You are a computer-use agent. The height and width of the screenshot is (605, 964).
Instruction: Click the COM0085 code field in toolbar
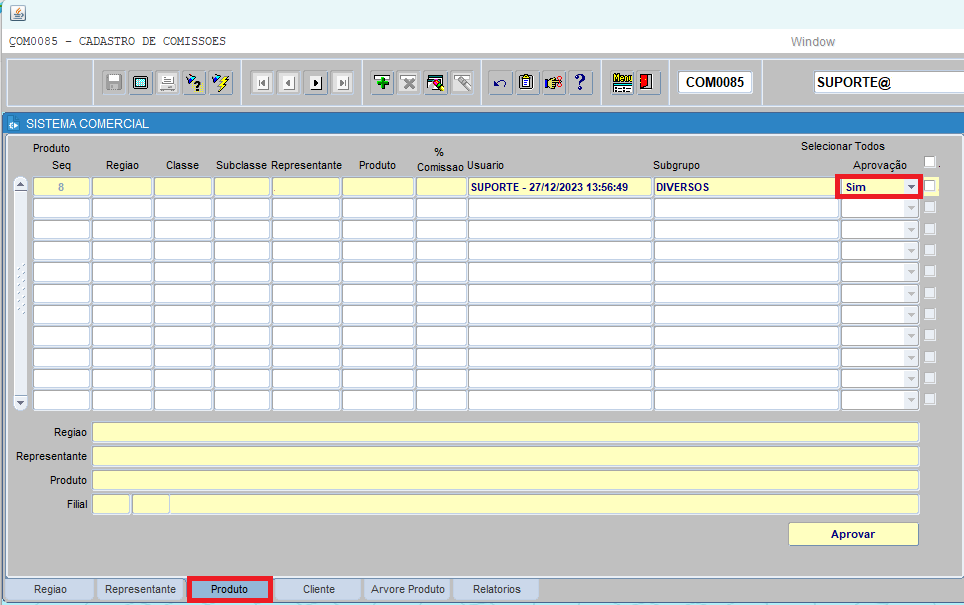(x=715, y=82)
